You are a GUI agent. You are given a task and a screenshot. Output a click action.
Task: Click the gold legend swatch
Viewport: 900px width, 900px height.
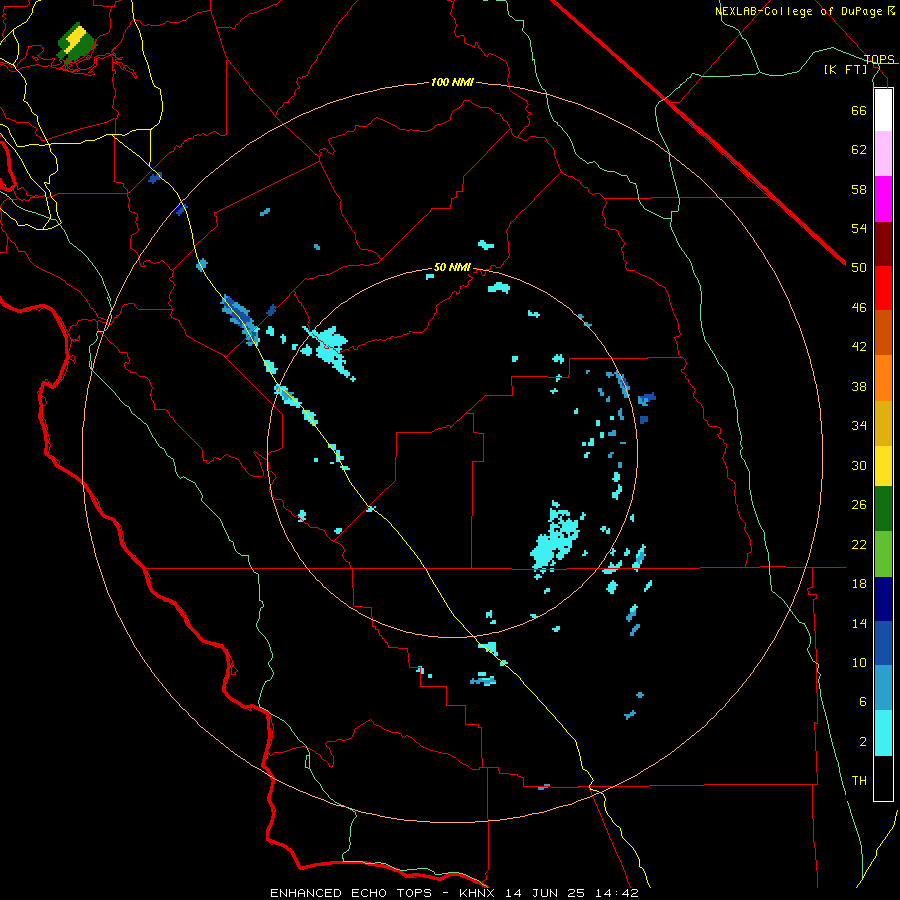(883, 423)
